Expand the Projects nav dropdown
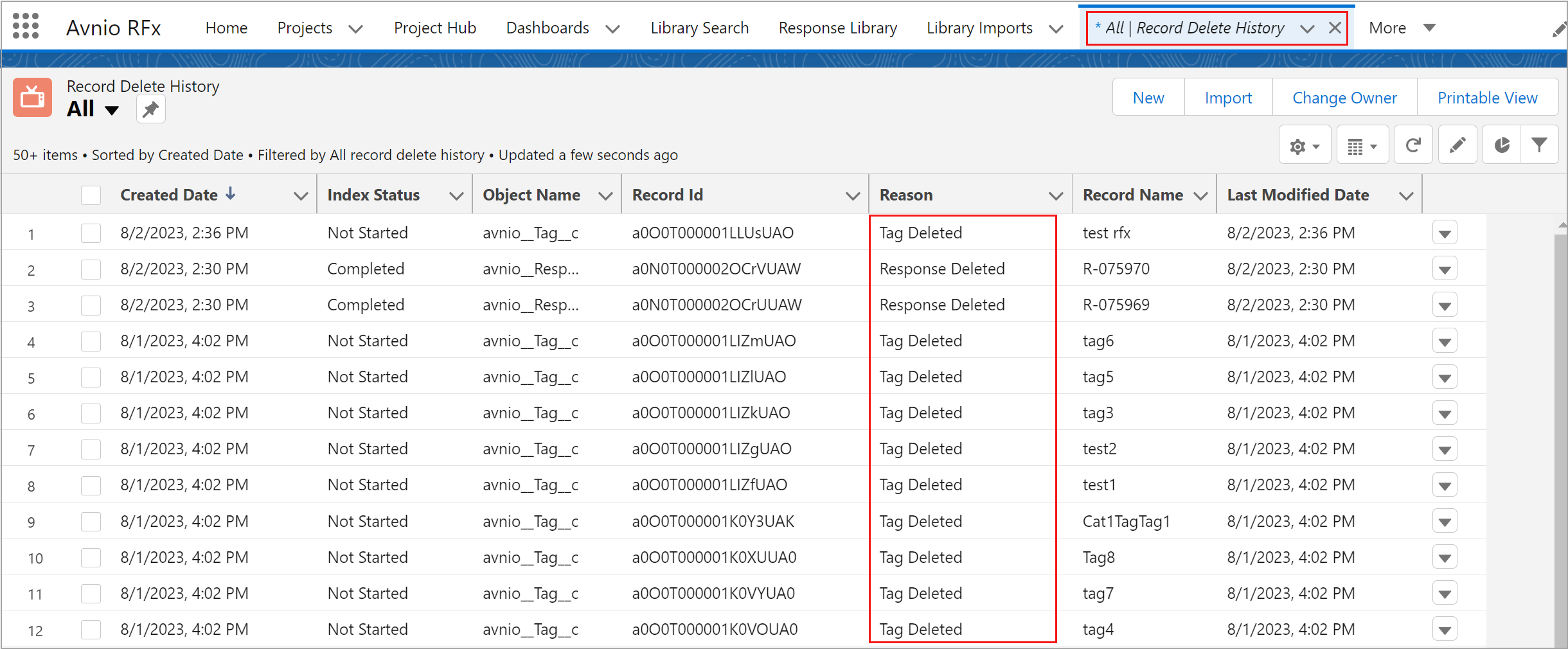The height and width of the screenshot is (649, 1568). coord(355,29)
